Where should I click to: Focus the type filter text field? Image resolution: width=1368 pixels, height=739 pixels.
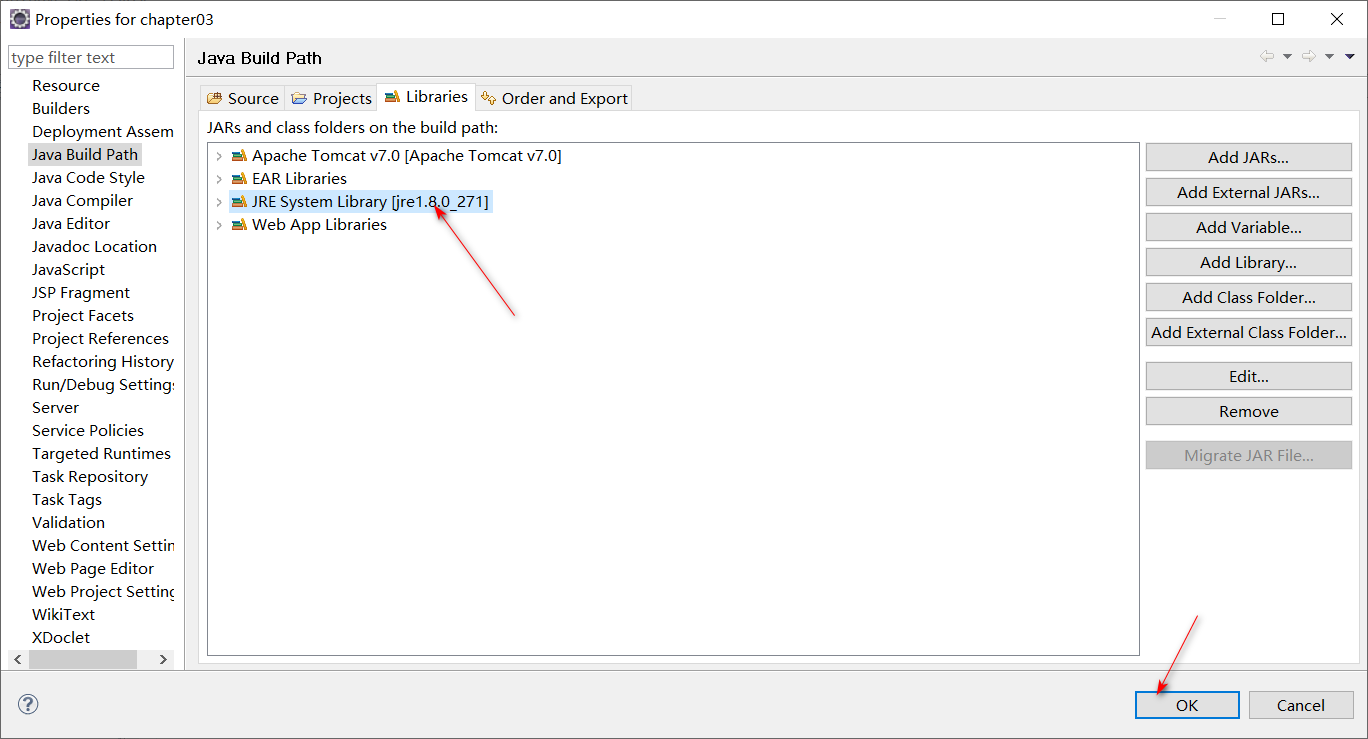[x=91, y=57]
